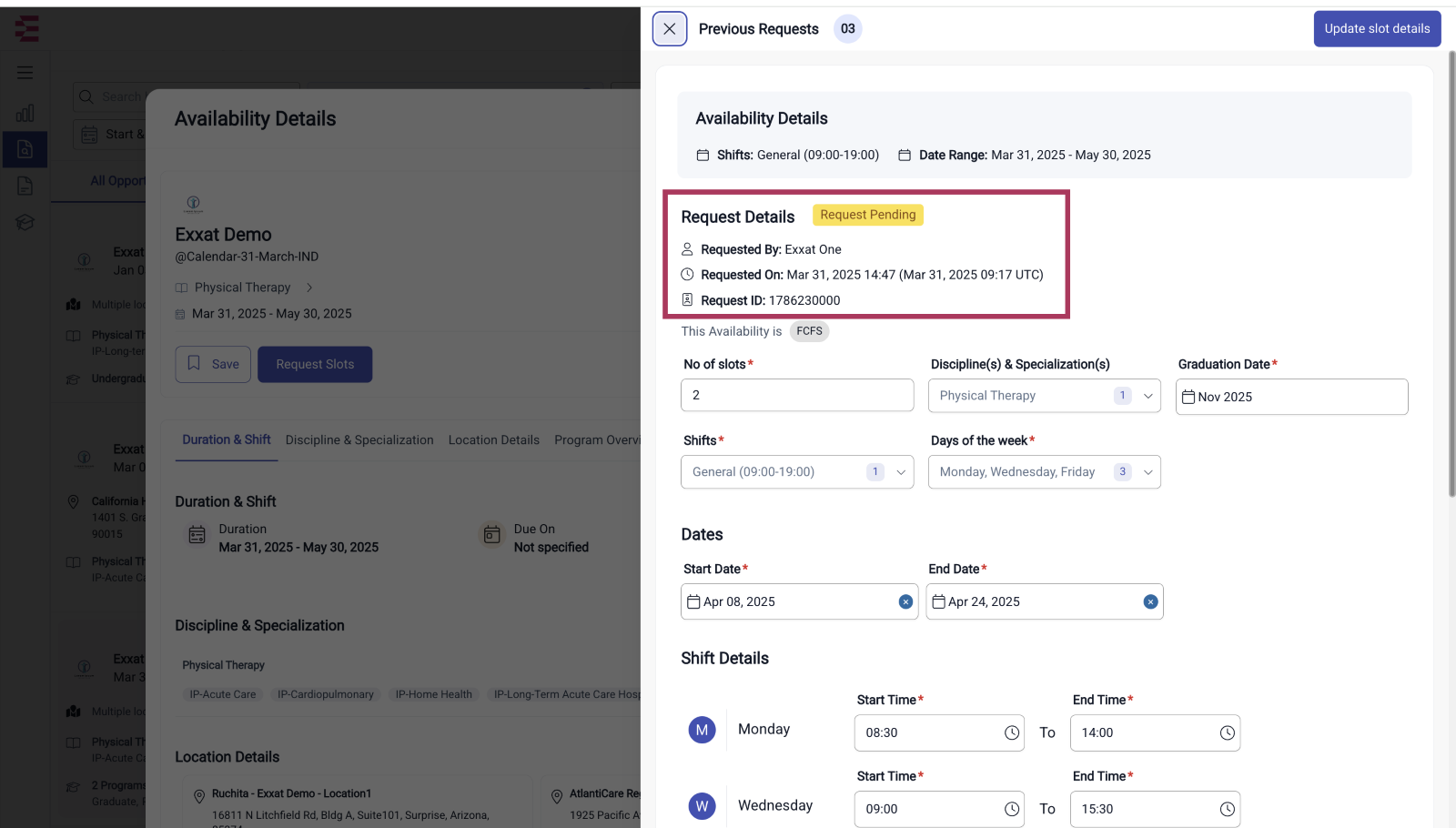Click the AtlantiCare location pin icon
Viewport: 1456px width, 828px height.
(x=557, y=796)
